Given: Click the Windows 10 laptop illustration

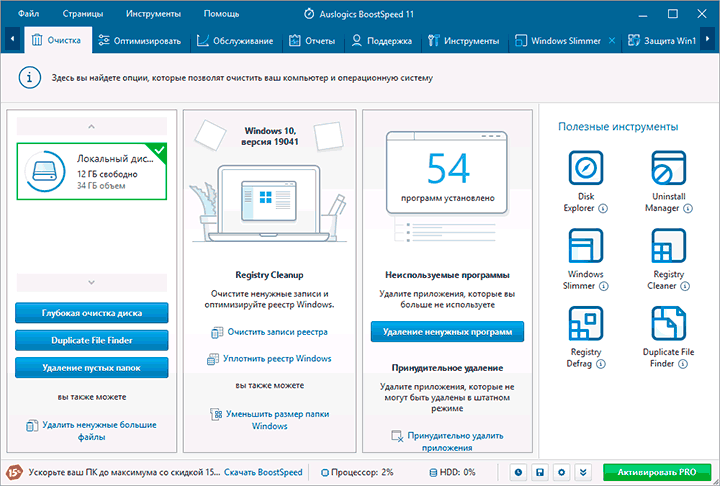Looking at the screenshot, I should [269, 202].
